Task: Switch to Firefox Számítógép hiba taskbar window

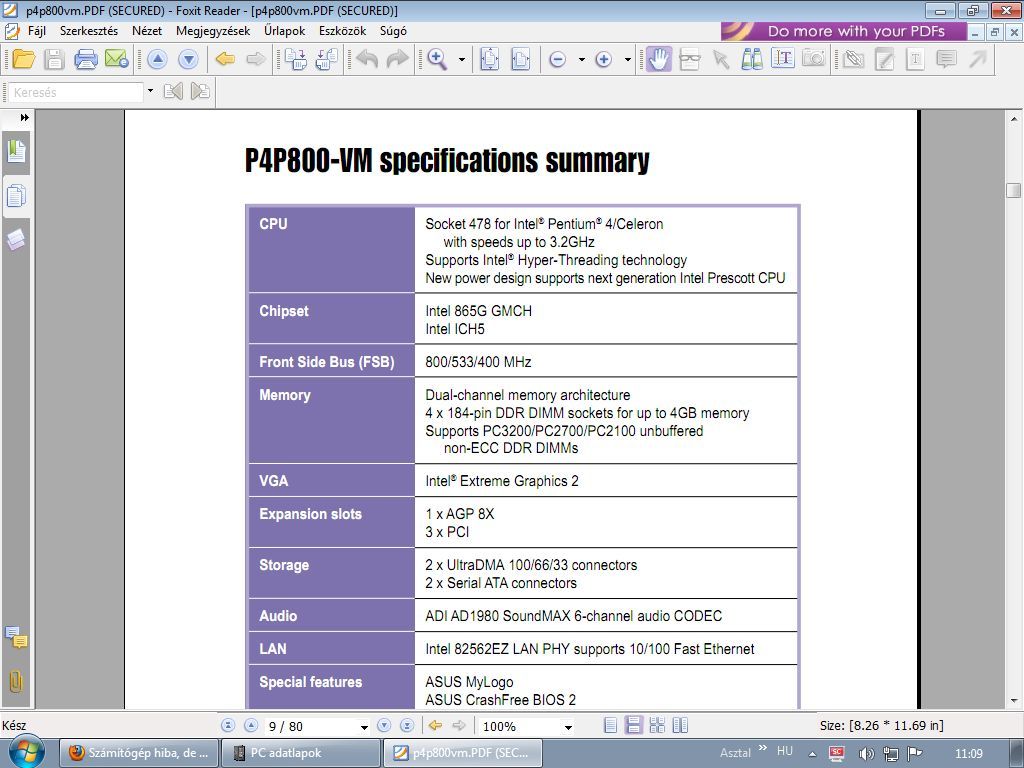Action: coord(140,753)
